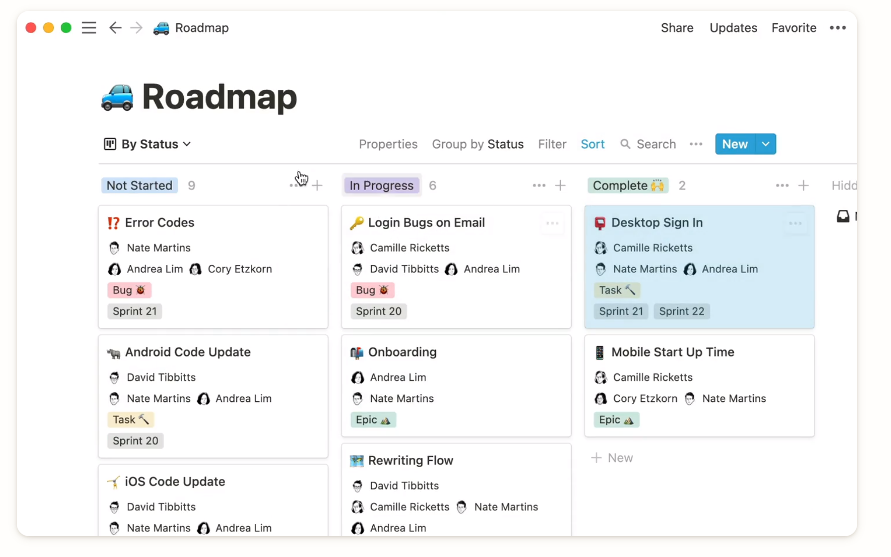
Task: Open view options ellipsis beside Search
Action: tap(696, 144)
